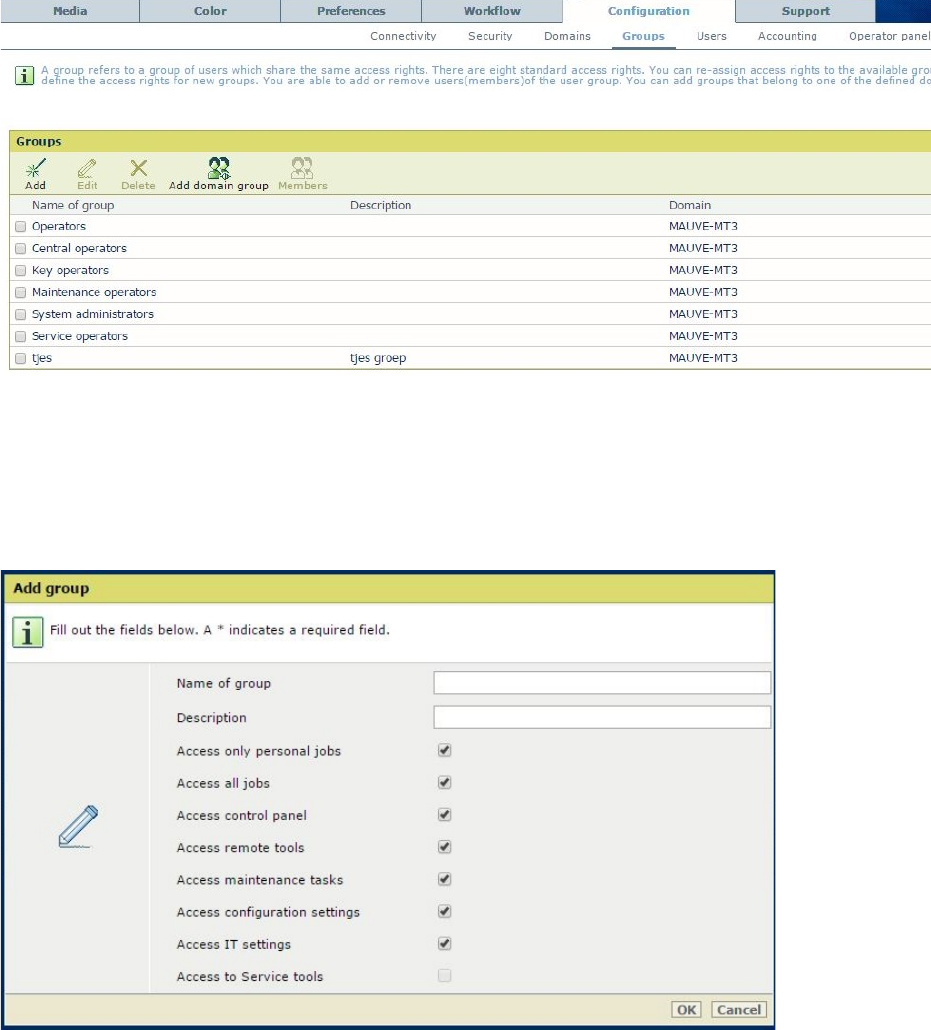Select the Key operators group name

(x=70, y=271)
